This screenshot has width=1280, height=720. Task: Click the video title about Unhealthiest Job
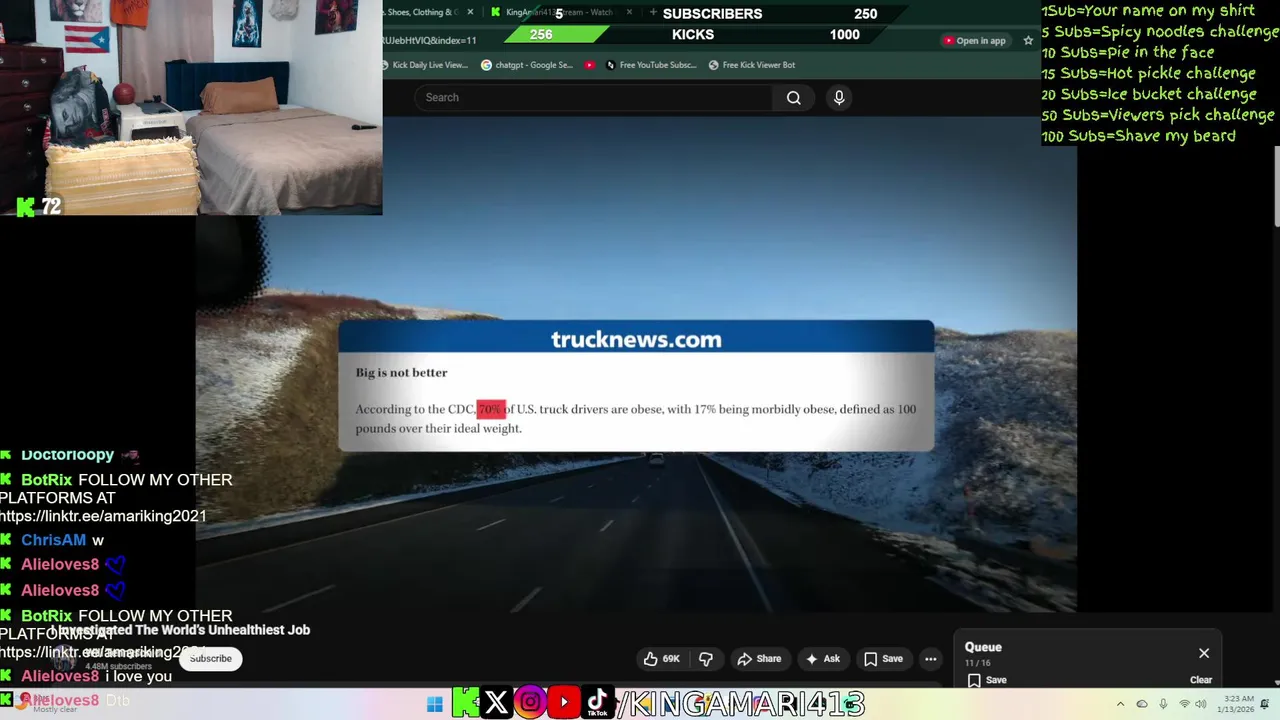180,630
